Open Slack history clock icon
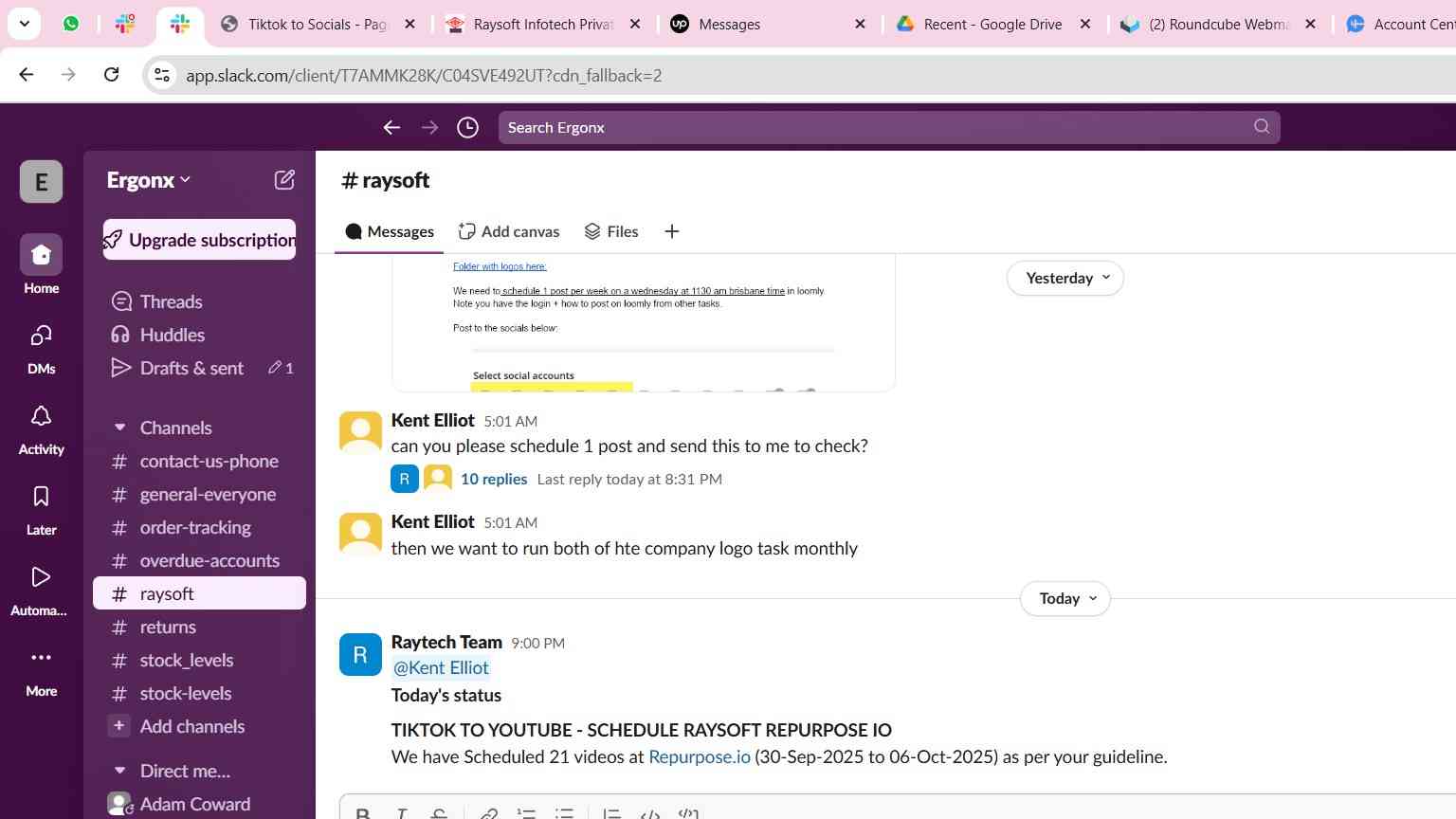This screenshot has height=819, width=1456. tap(467, 127)
